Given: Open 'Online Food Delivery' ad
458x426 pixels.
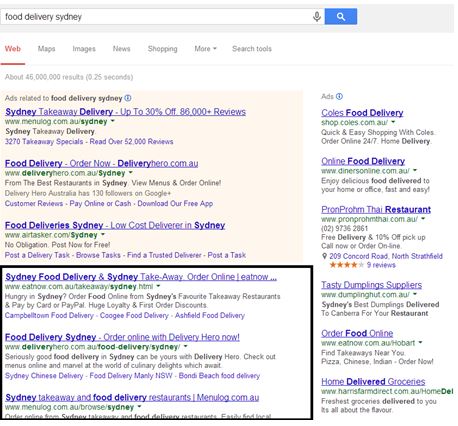Looking at the screenshot, I should [363, 161].
